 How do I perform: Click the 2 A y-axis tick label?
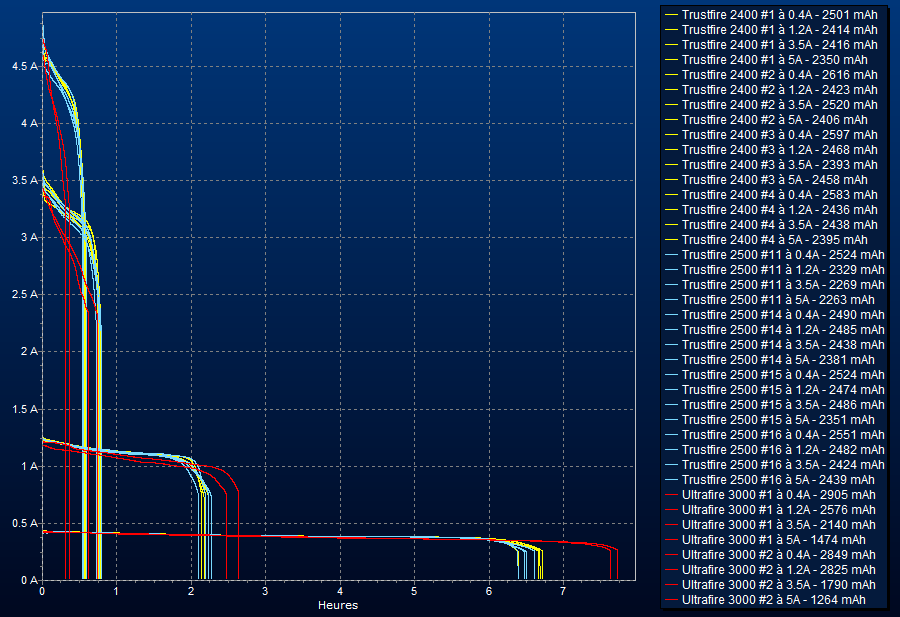click(x=28, y=352)
